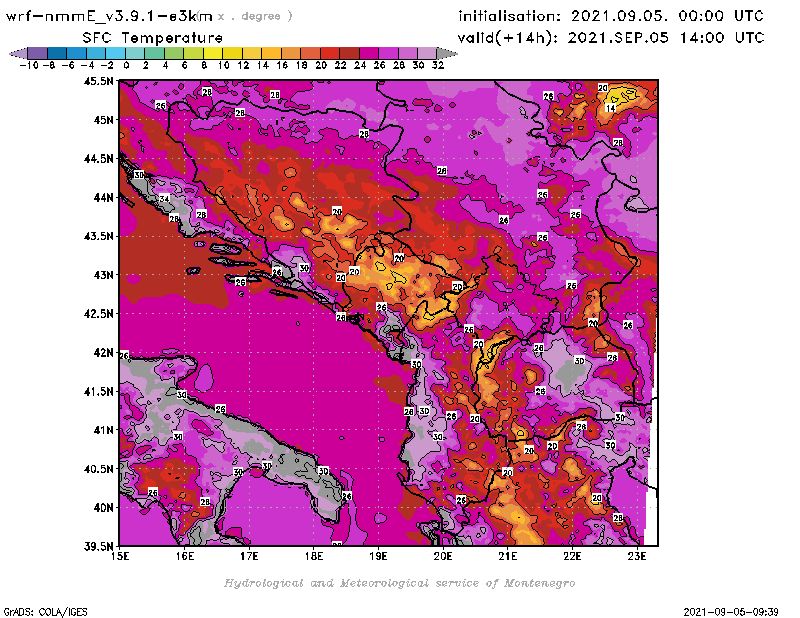The width and height of the screenshot is (800, 618).
Task: Click the magenta legend swatch between 24 and 26
Action: [369, 53]
